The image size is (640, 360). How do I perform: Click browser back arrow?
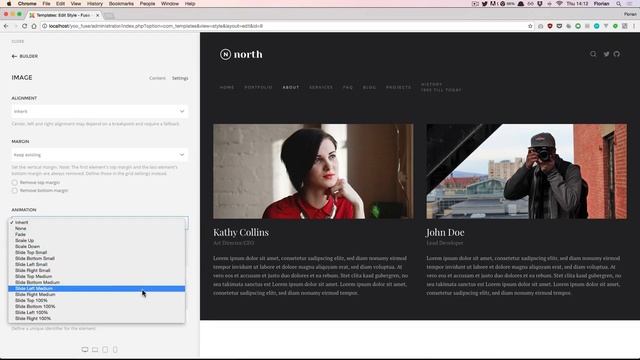point(6,26)
